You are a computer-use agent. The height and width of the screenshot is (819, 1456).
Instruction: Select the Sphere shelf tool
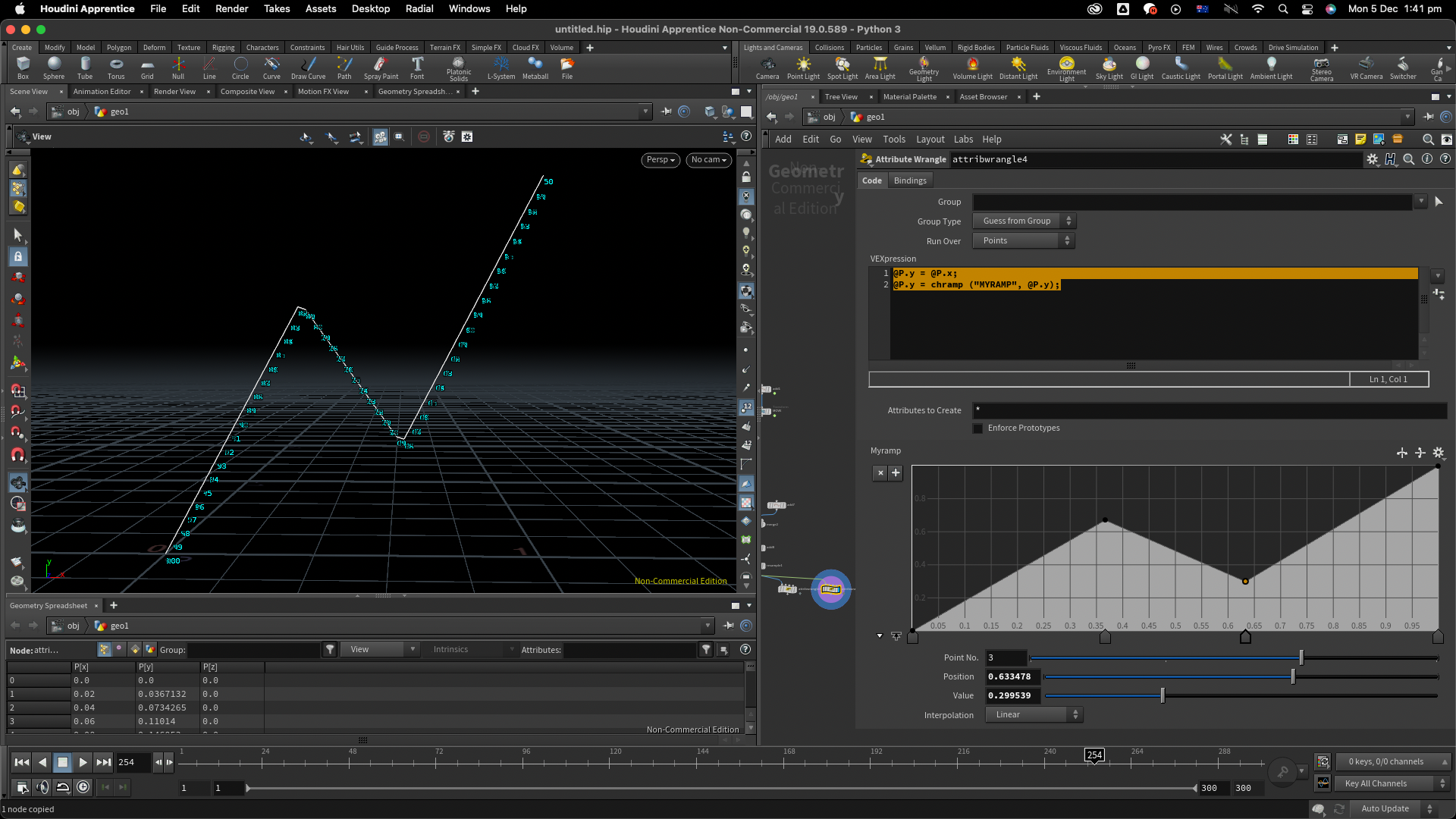click(x=53, y=67)
